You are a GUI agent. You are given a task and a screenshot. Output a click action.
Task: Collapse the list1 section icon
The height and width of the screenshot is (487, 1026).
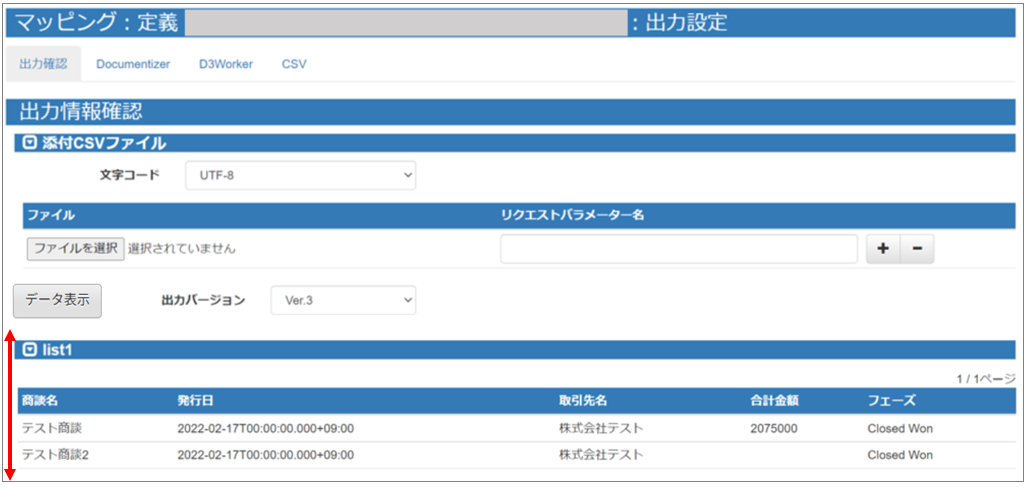click(29, 350)
